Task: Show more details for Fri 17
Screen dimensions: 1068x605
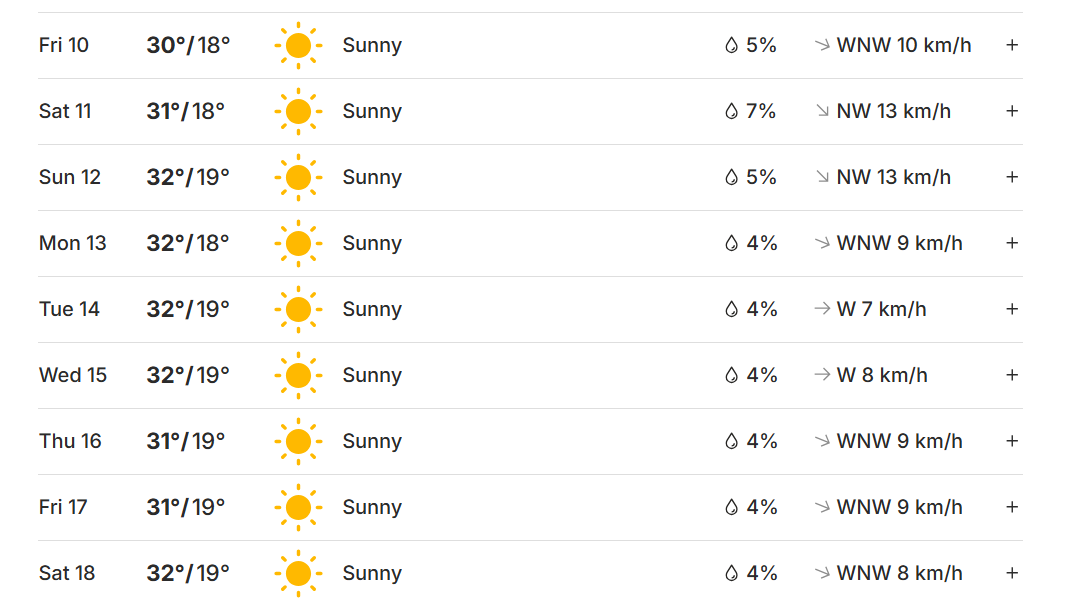Action: (x=1012, y=507)
